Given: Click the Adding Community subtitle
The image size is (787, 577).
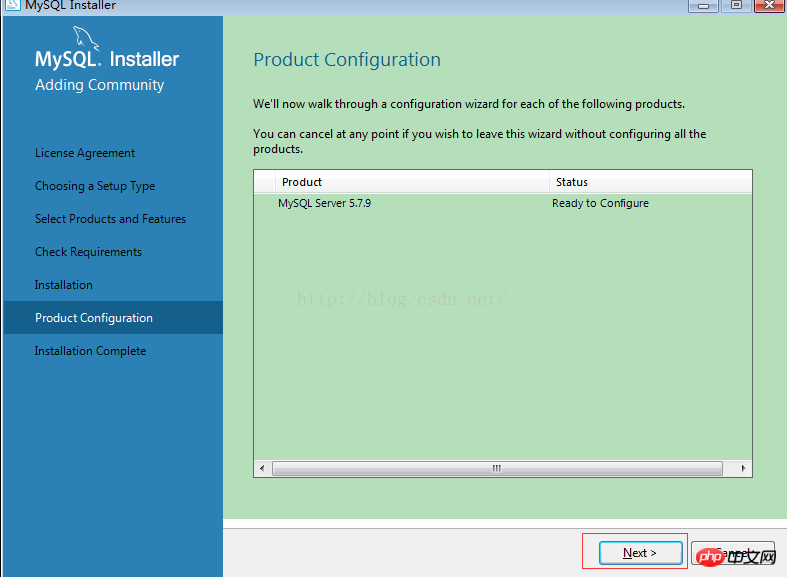Looking at the screenshot, I should tap(99, 85).
